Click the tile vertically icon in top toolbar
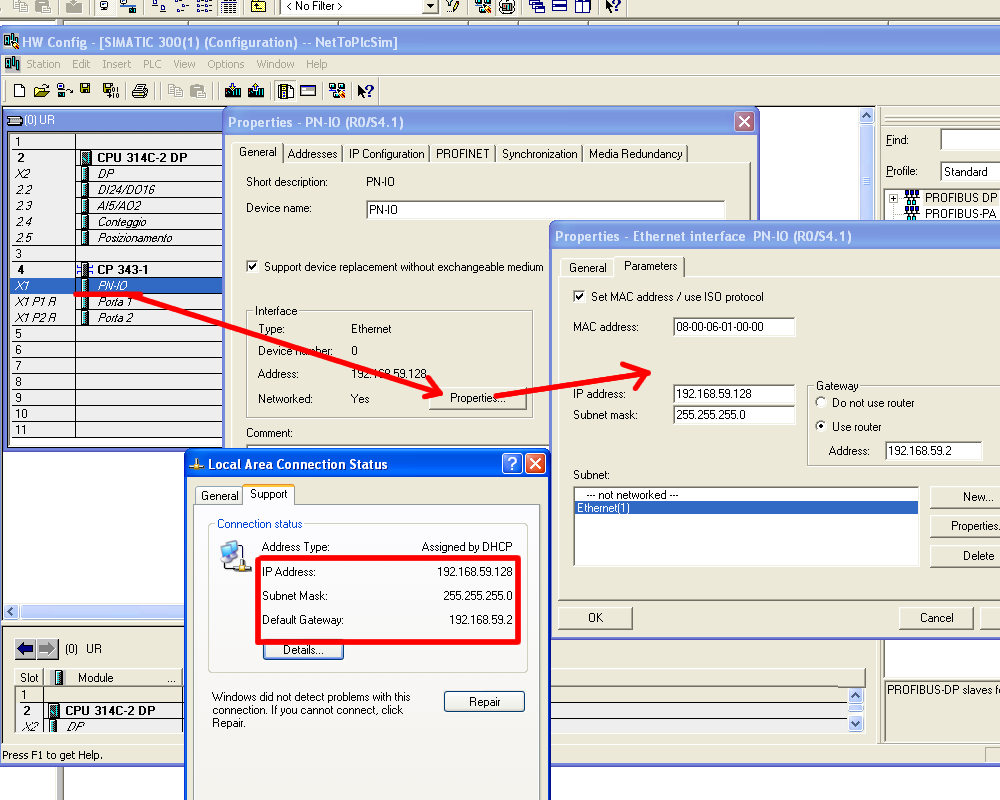This screenshot has width=1000, height=800. 582,6
